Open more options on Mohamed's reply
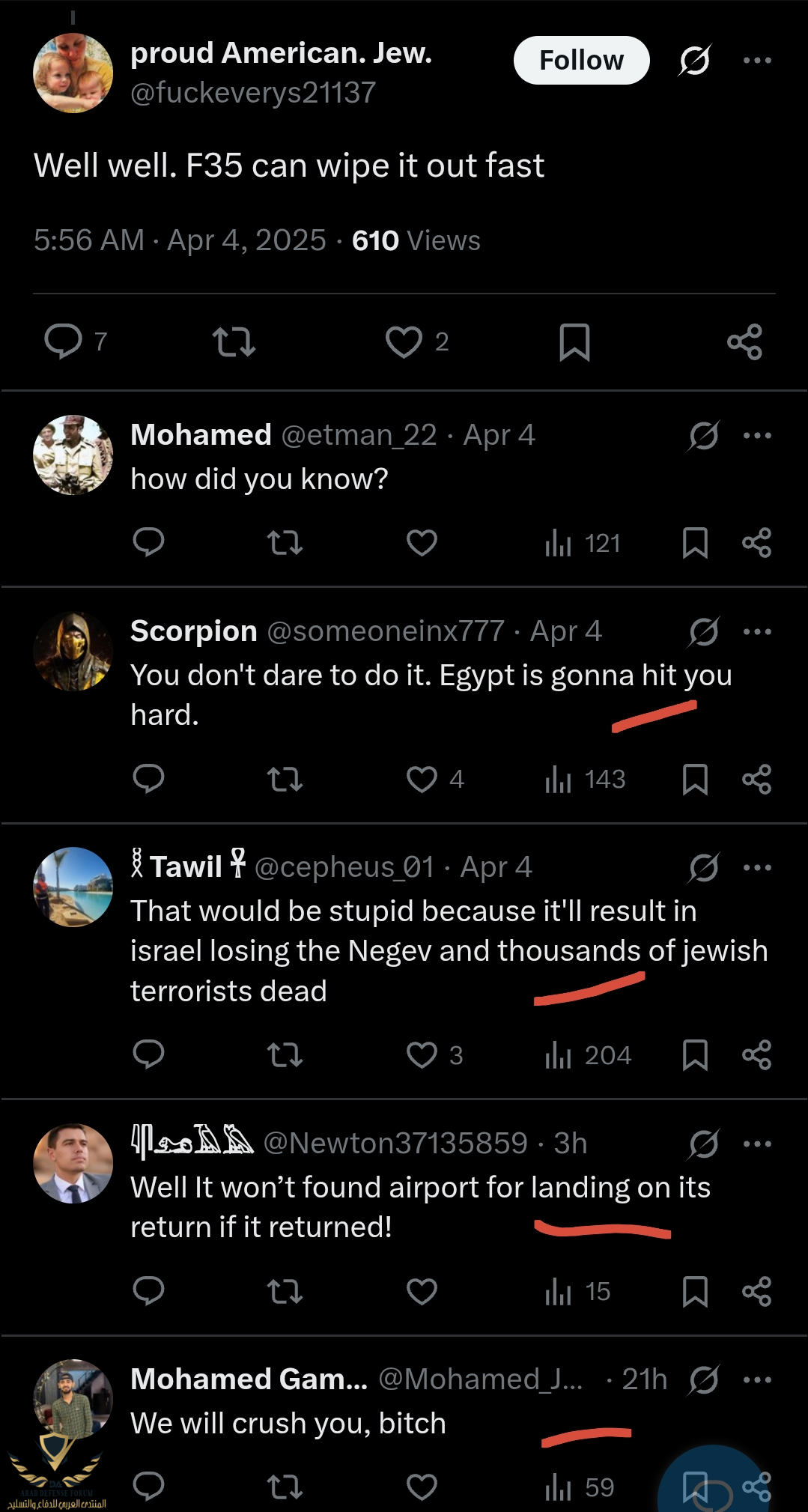 pos(757,435)
